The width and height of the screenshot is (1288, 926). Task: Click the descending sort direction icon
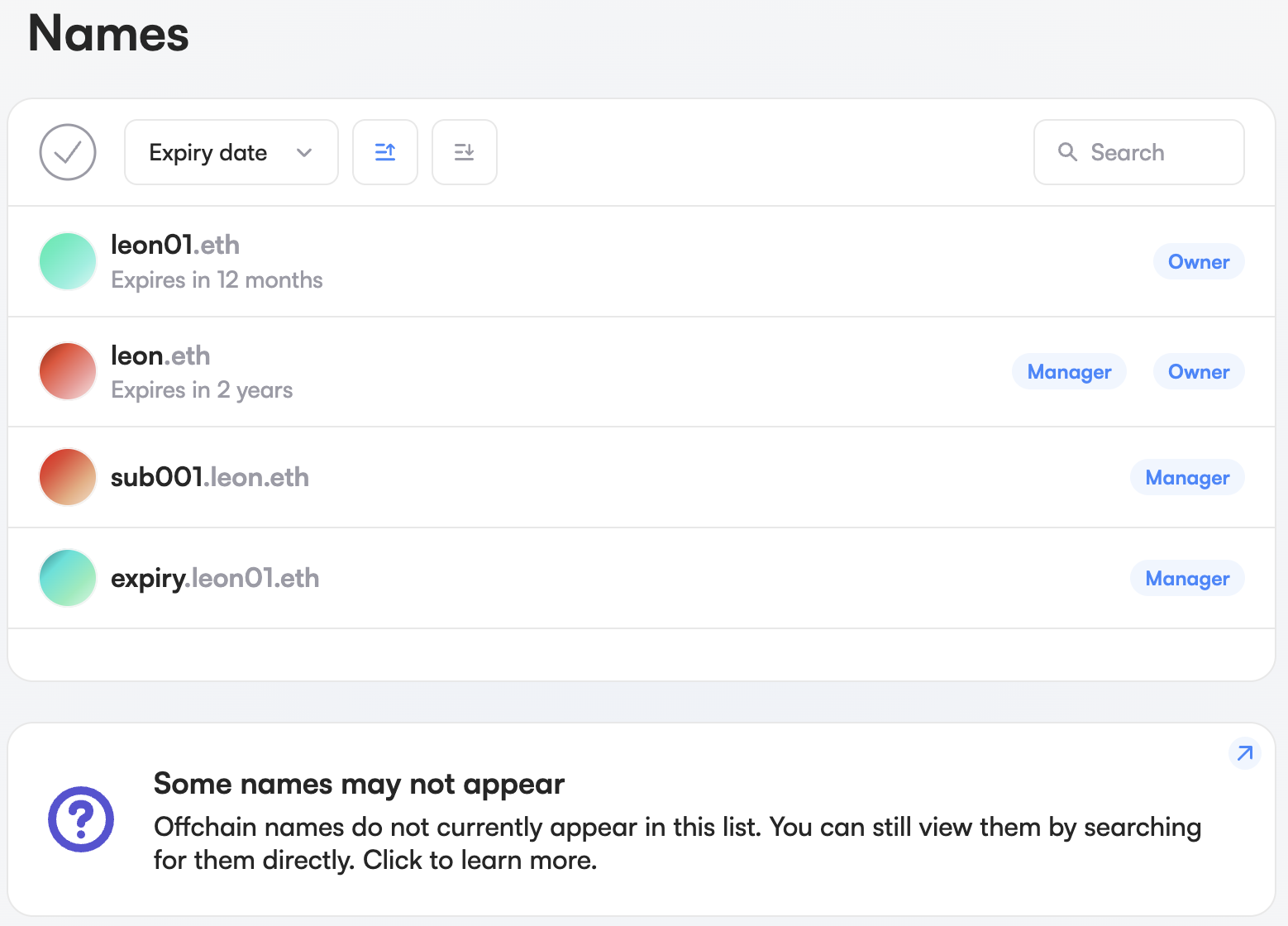[465, 152]
